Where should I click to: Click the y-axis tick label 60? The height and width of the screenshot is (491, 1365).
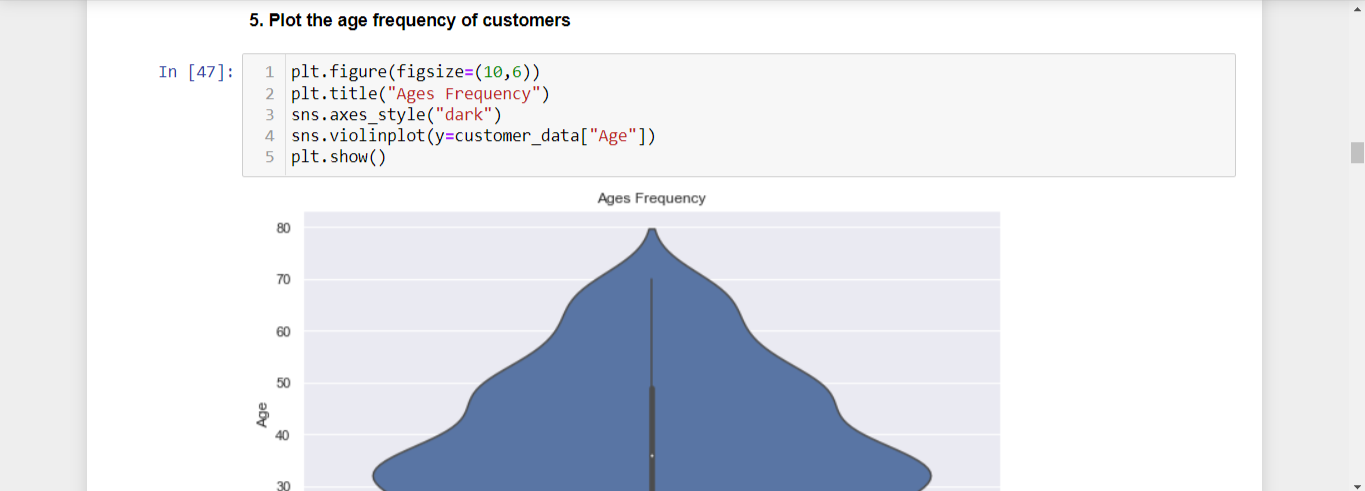(284, 332)
